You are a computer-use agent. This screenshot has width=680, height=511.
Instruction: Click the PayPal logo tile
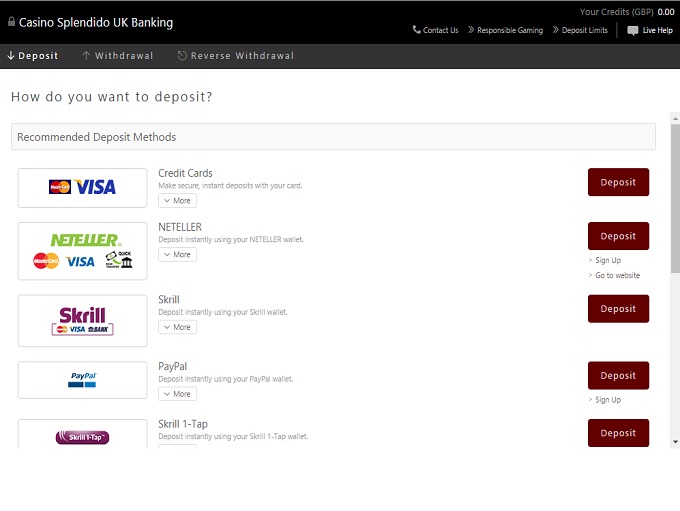pyautogui.click(x=82, y=379)
